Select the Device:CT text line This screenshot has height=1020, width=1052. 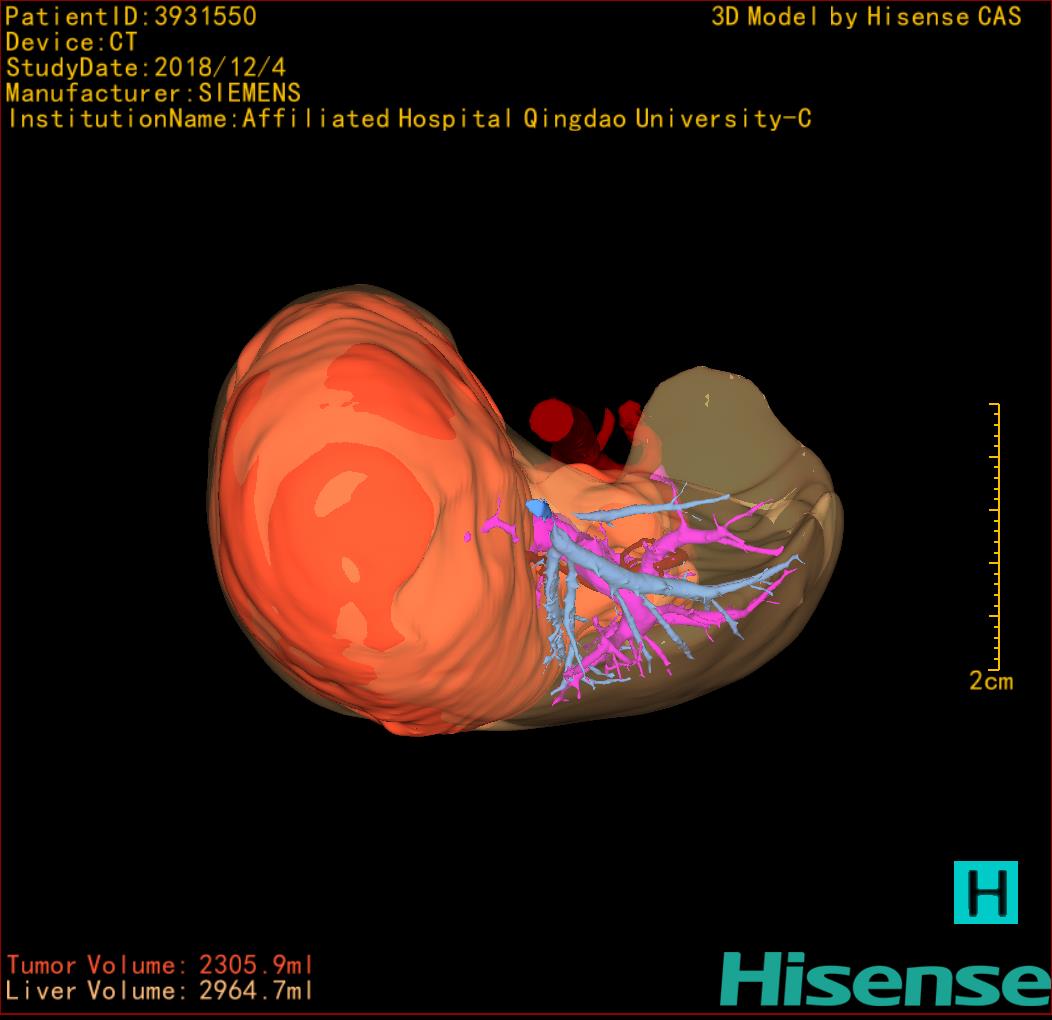(x=71, y=42)
